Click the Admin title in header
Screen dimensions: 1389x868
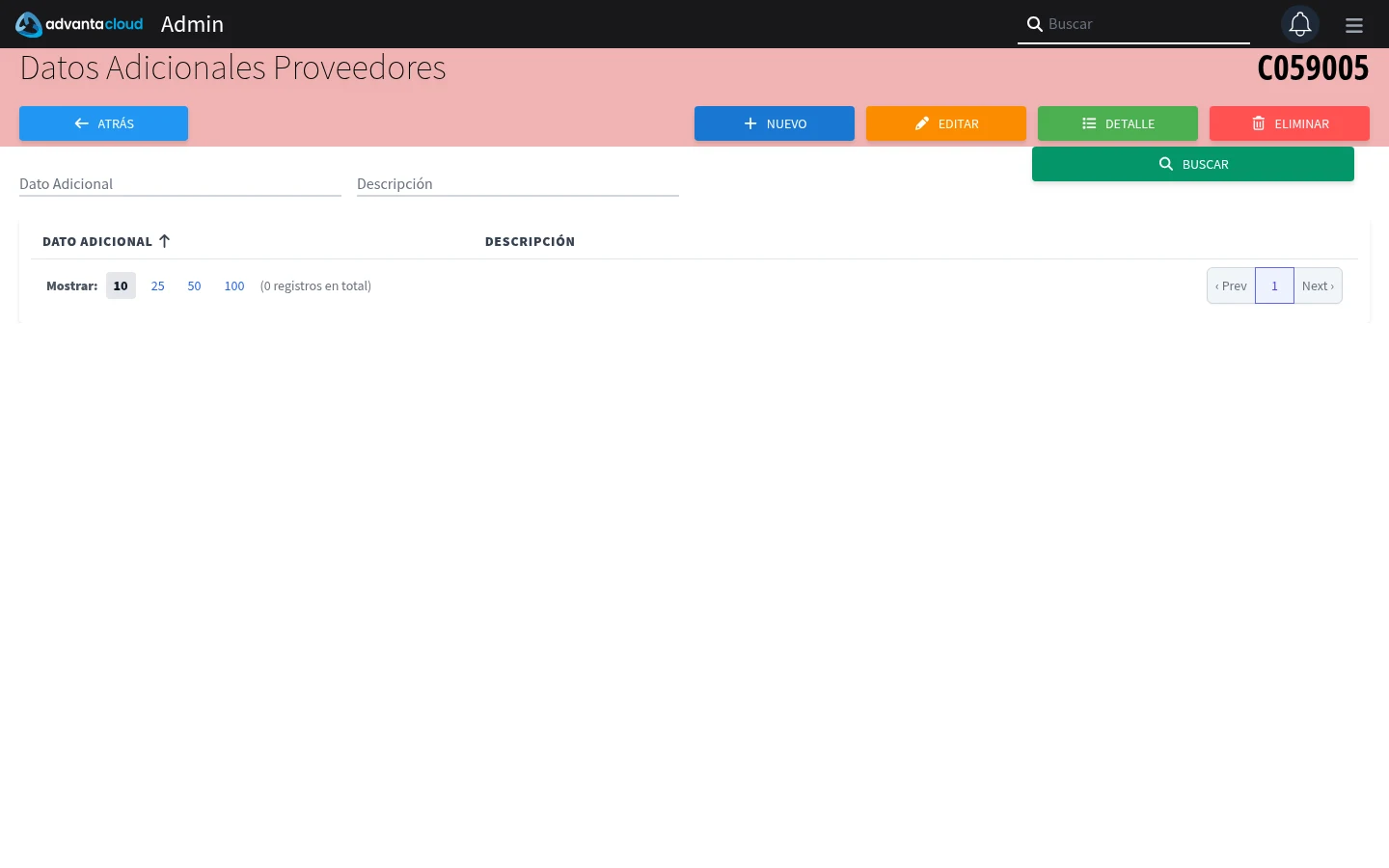(192, 24)
